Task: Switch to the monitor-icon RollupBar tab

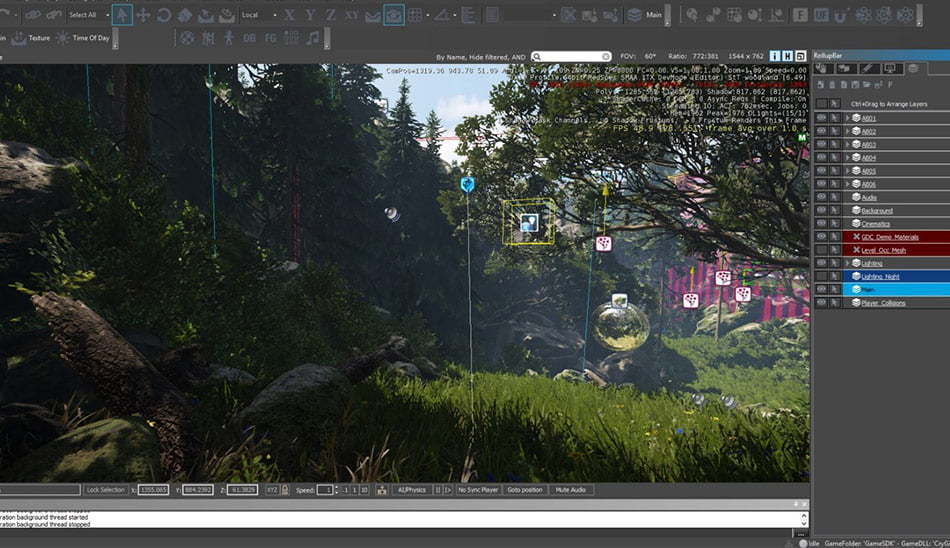Action: pyautogui.click(x=891, y=68)
